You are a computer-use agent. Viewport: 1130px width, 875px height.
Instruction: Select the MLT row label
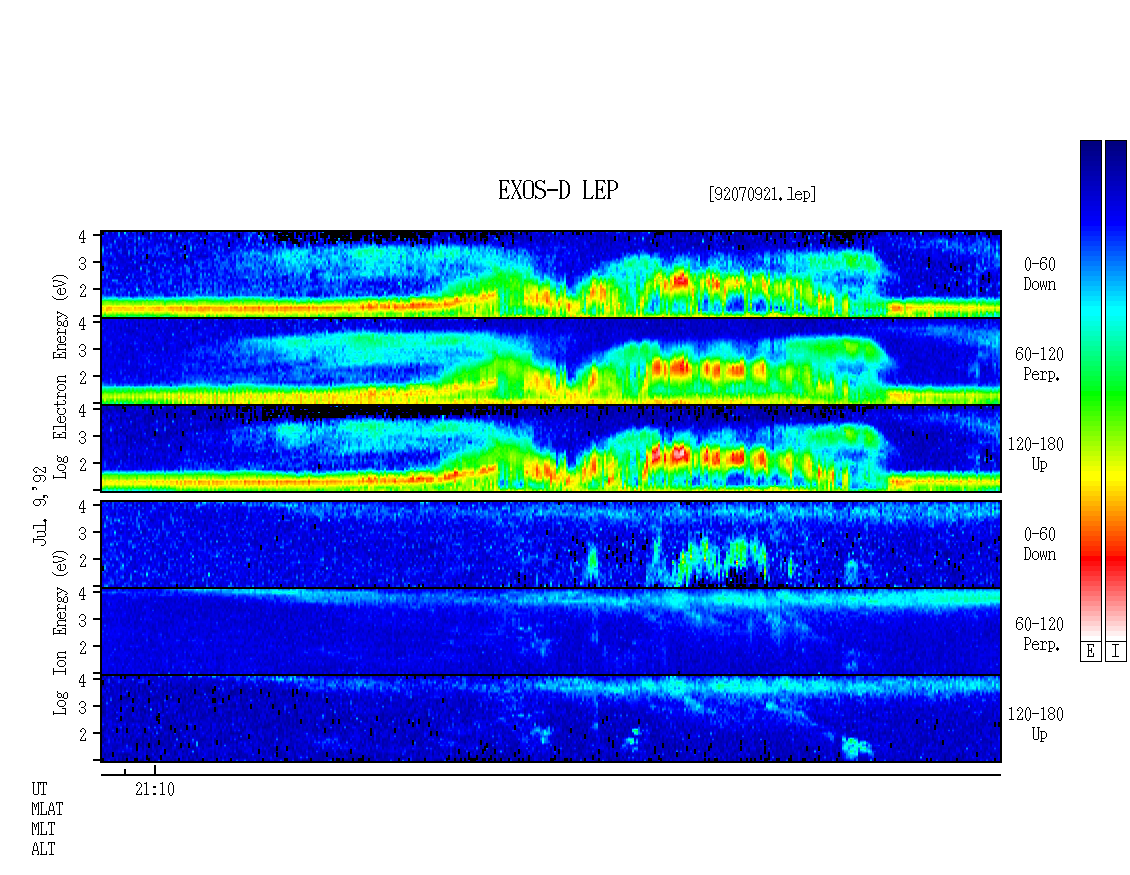click(x=43, y=830)
